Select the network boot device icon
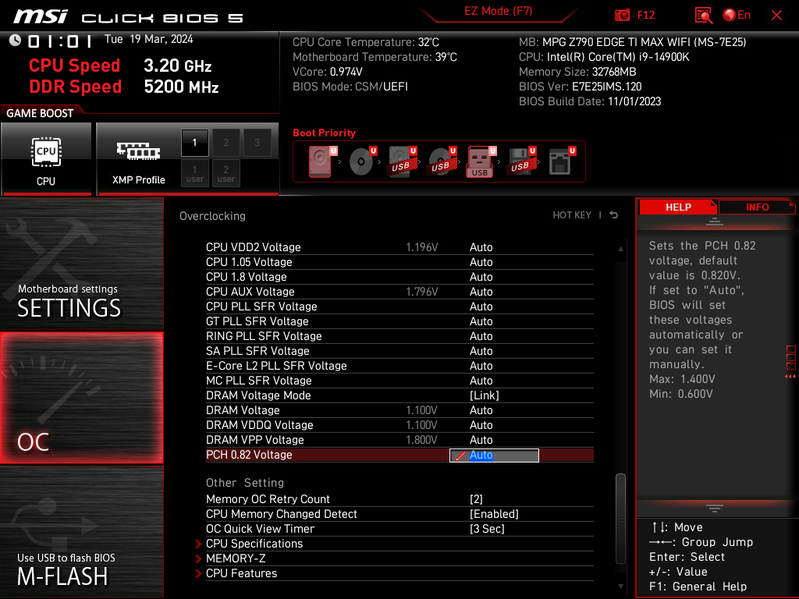Viewport: 799px width, 599px height. point(562,161)
